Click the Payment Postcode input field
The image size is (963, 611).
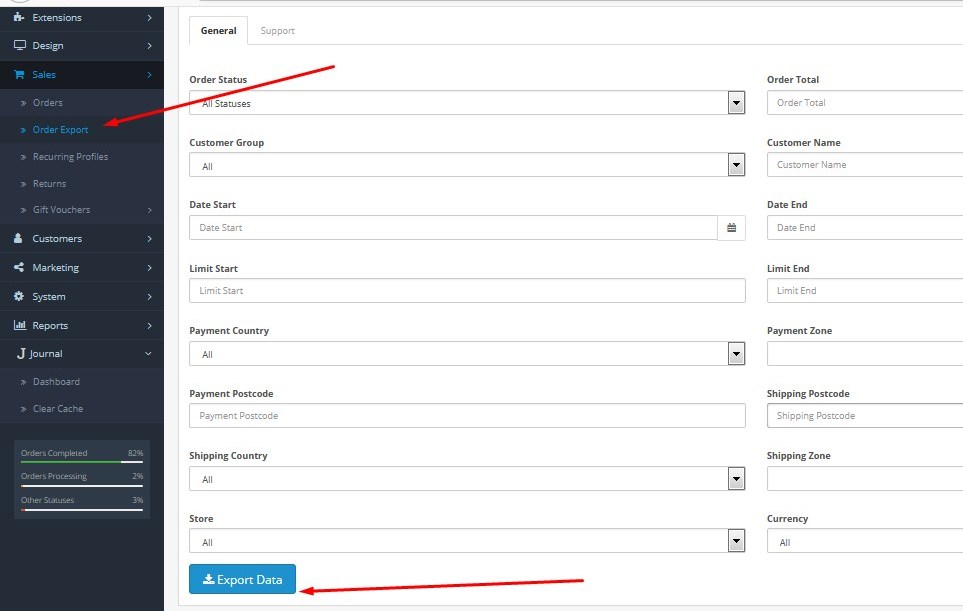pos(467,416)
